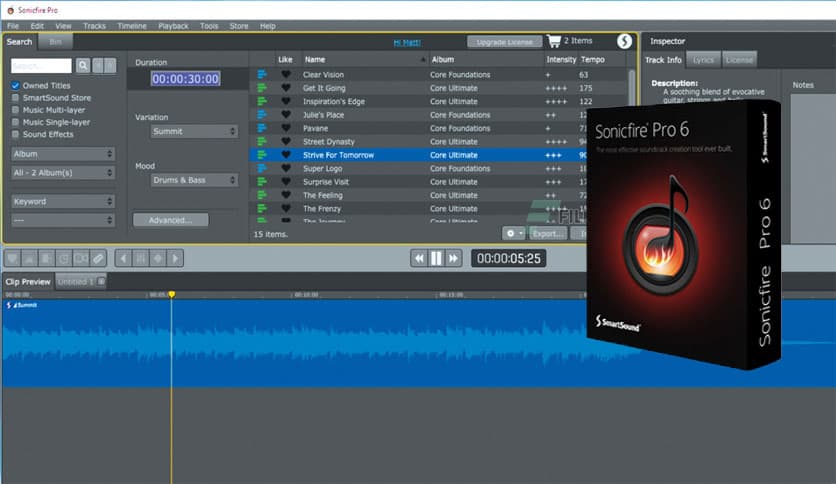836x484 pixels.
Task: Toggle the heart for The Feeling
Action: point(286,195)
